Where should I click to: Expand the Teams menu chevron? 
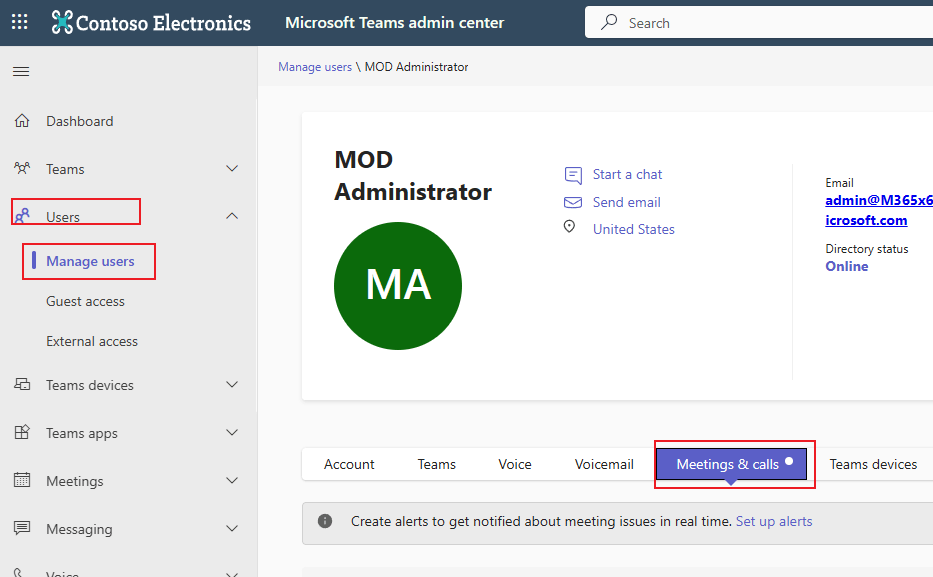(x=232, y=169)
